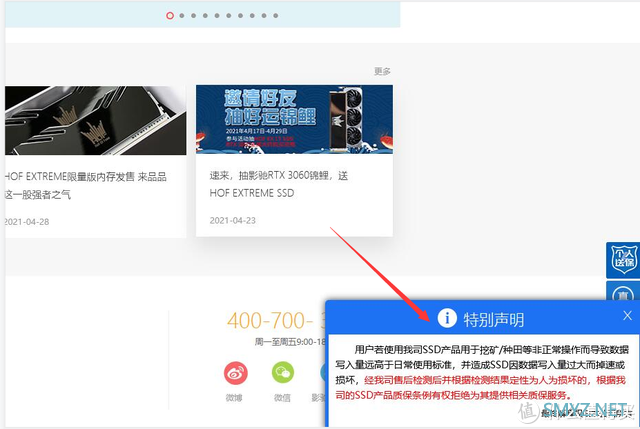The image size is (640, 429).
Task: Open the green 微信 icon
Action: [283, 372]
